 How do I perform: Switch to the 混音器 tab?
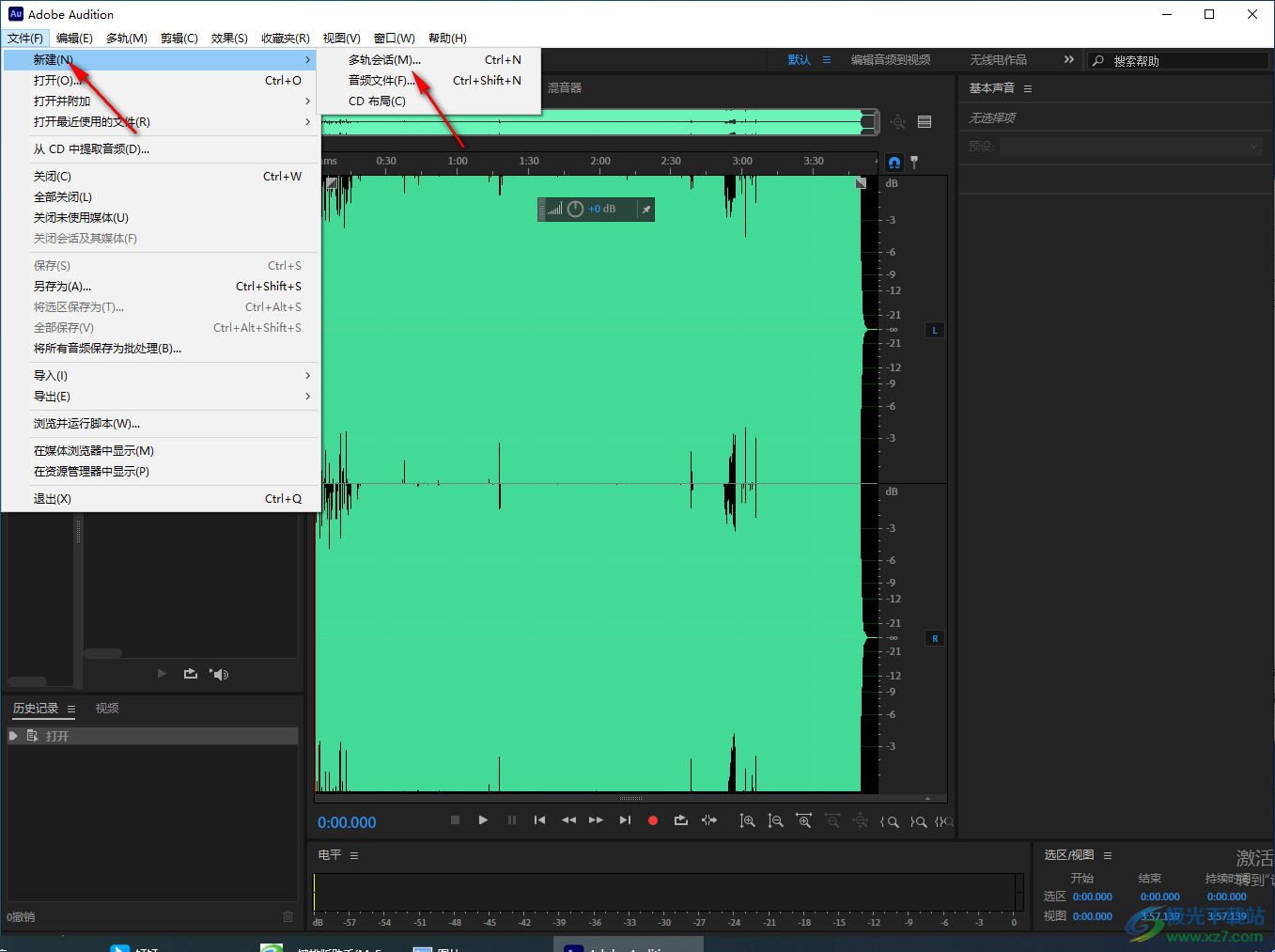click(x=565, y=87)
